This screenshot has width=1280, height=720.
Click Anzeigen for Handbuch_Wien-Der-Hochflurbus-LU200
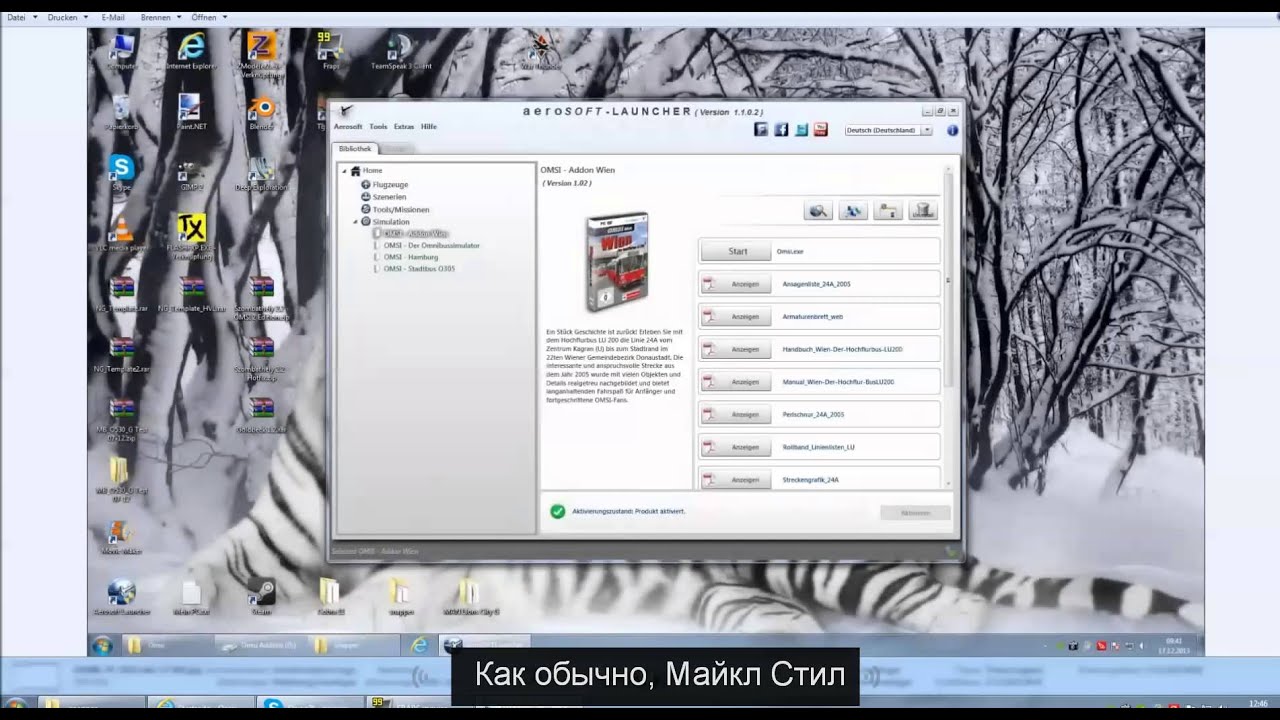[x=735, y=350]
